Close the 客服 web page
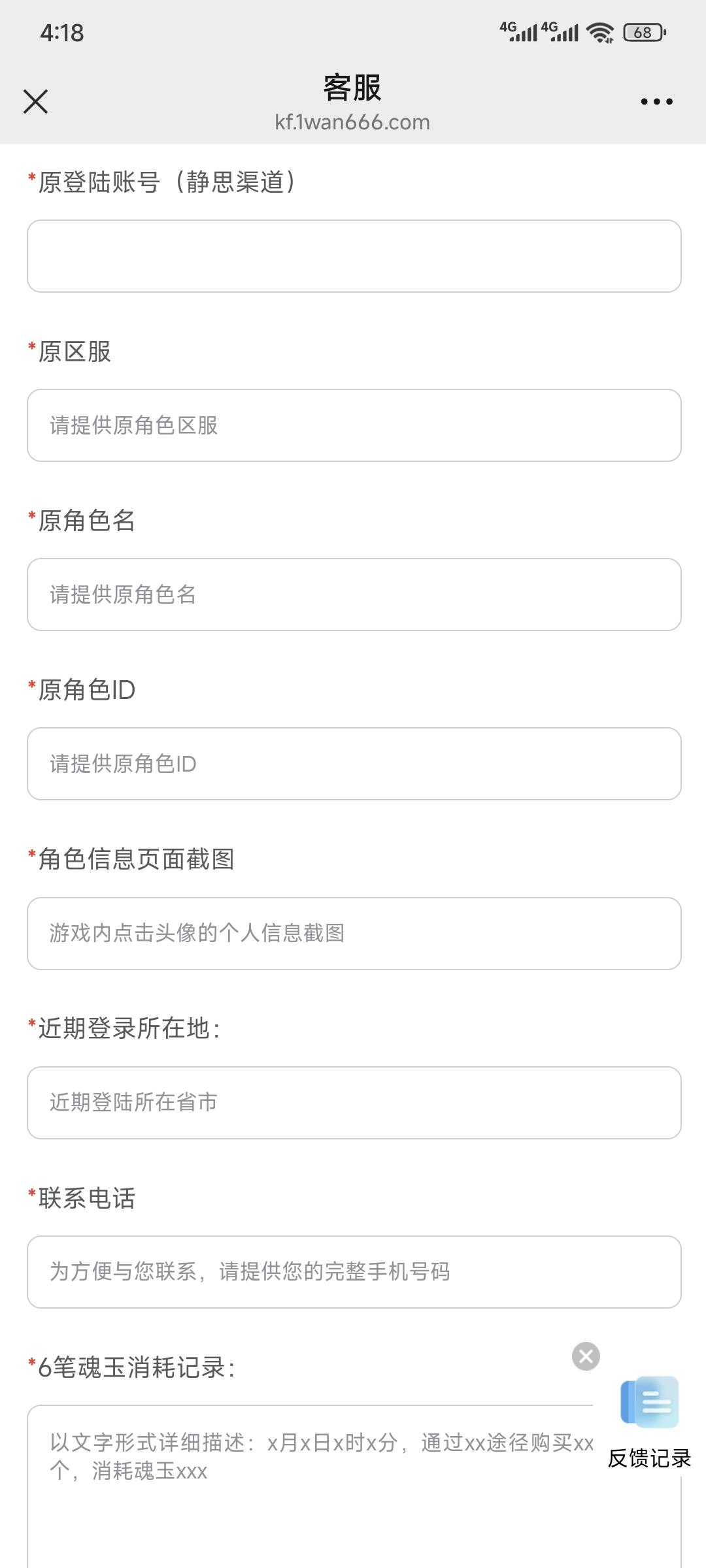This screenshot has height=1568, width=706. (x=35, y=101)
